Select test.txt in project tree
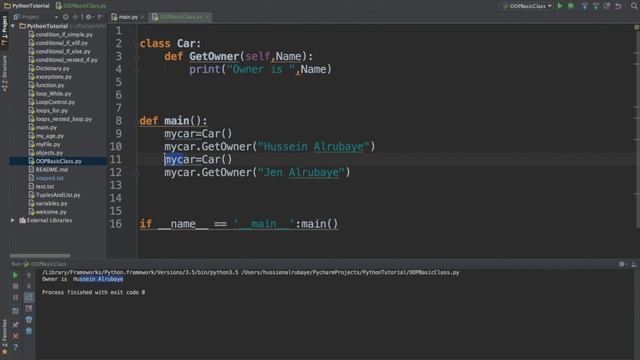 pyautogui.click(x=41, y=187)
